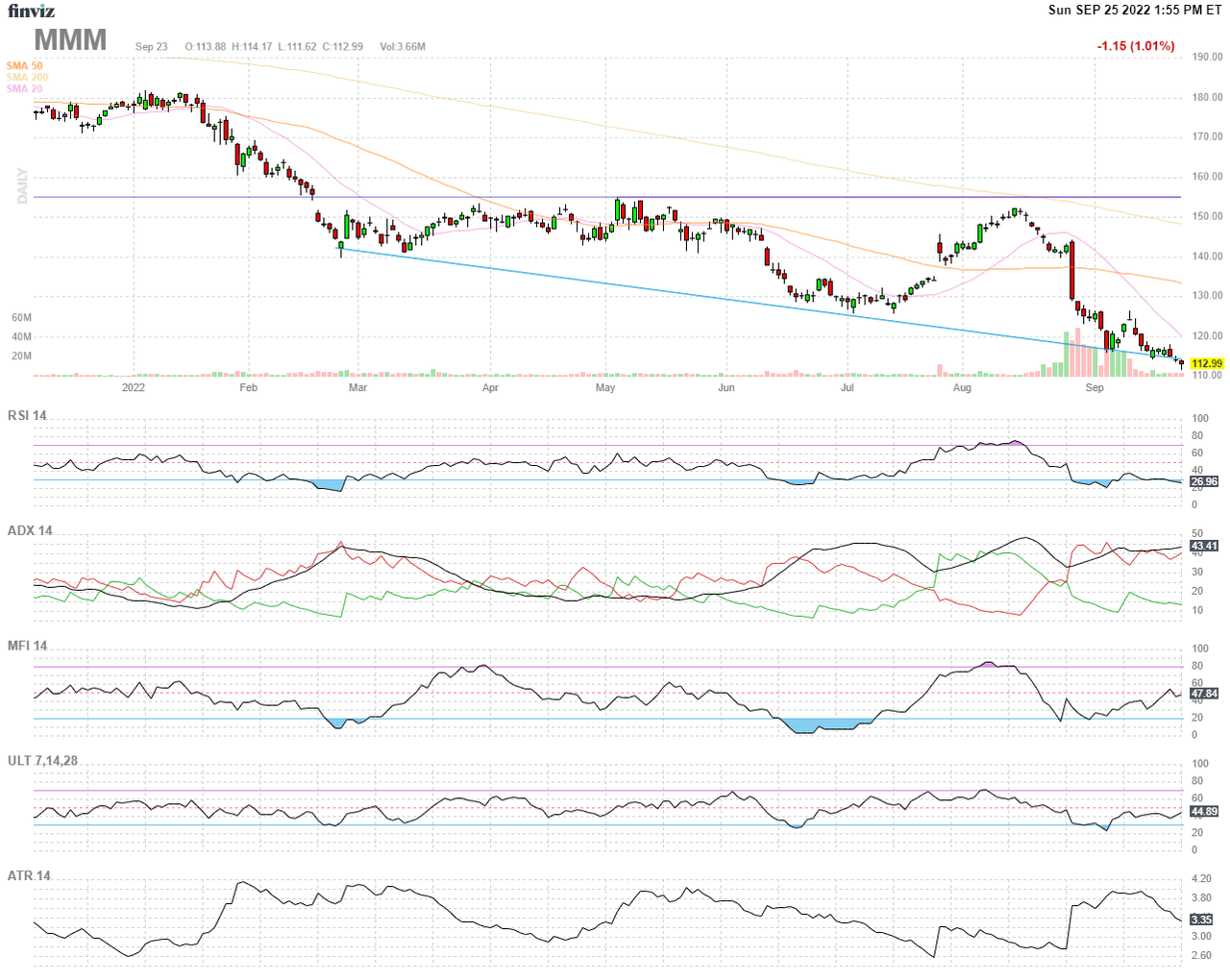Viewport: 1230px width, 980px height.
Task: Click the Aug time axis label
Action: click(x=962, y=387)
